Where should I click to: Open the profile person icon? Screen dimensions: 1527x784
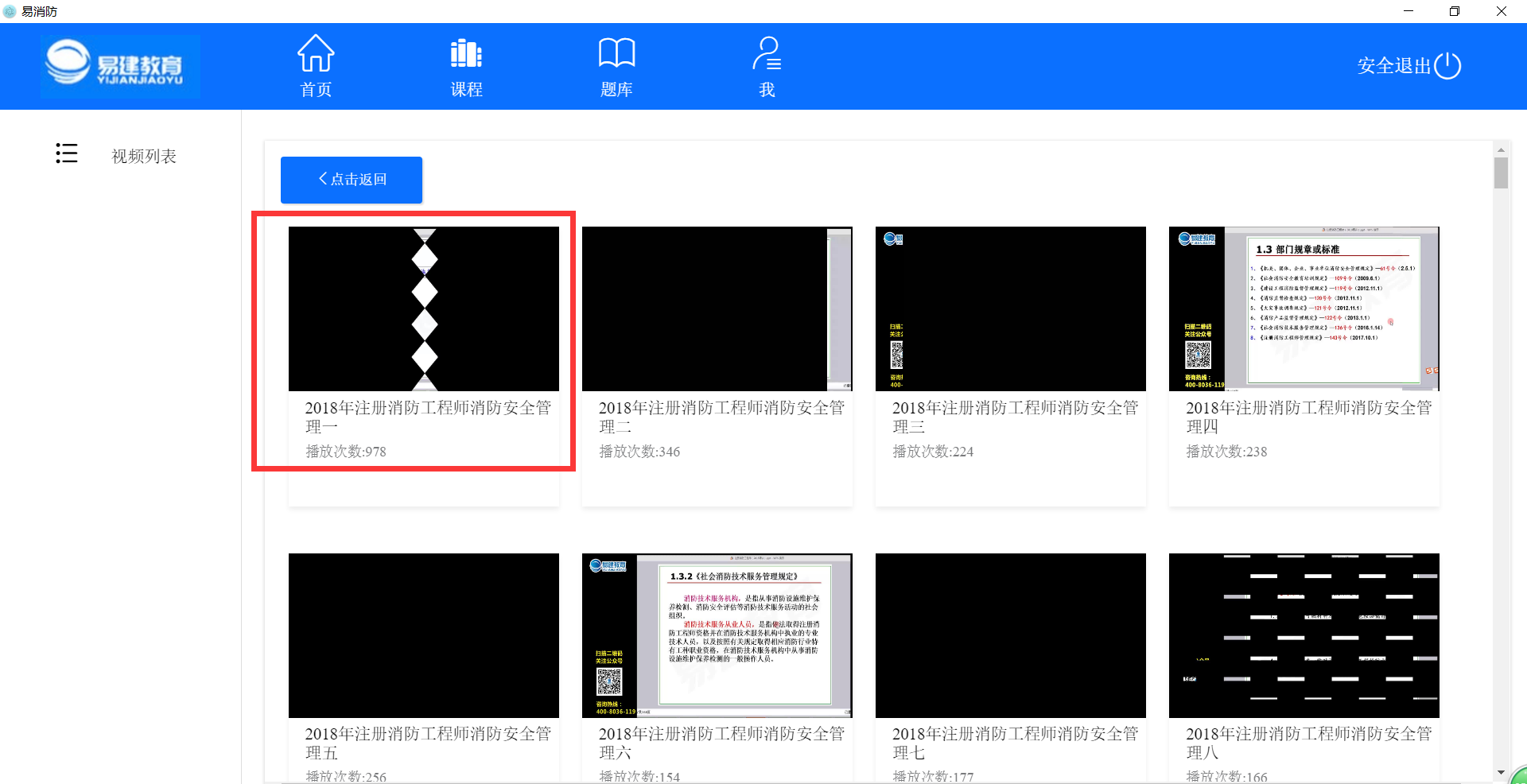tap(767, 53)
